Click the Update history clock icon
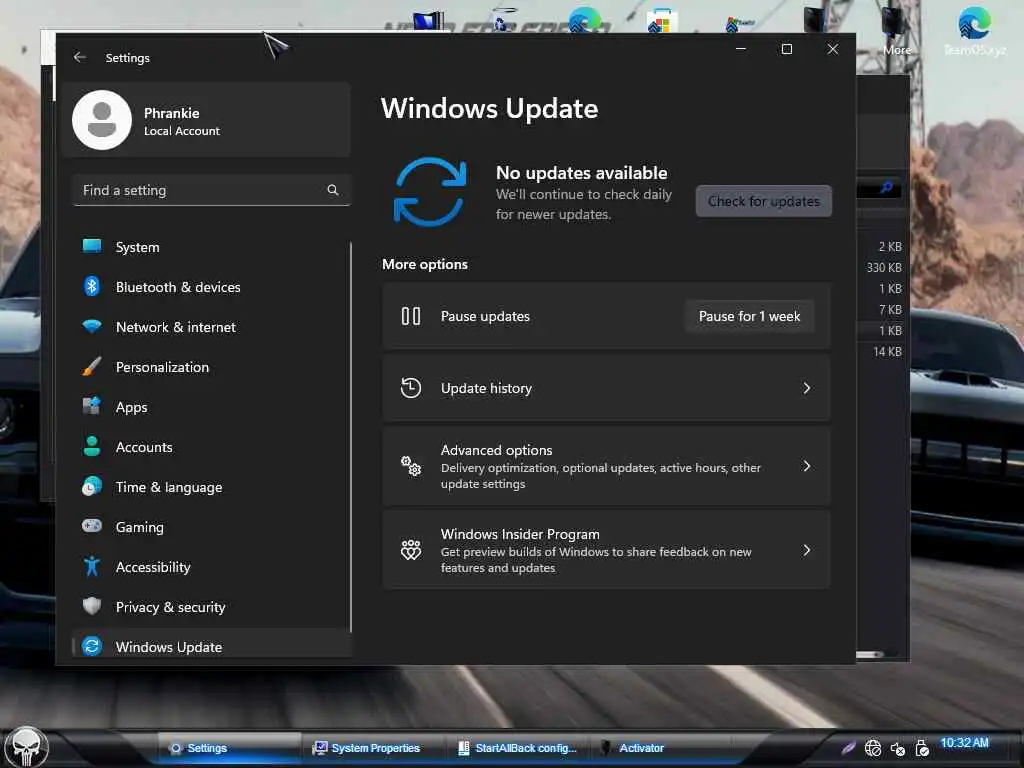The width and height of the screenshot is (1024, 768). click(411, 388)
